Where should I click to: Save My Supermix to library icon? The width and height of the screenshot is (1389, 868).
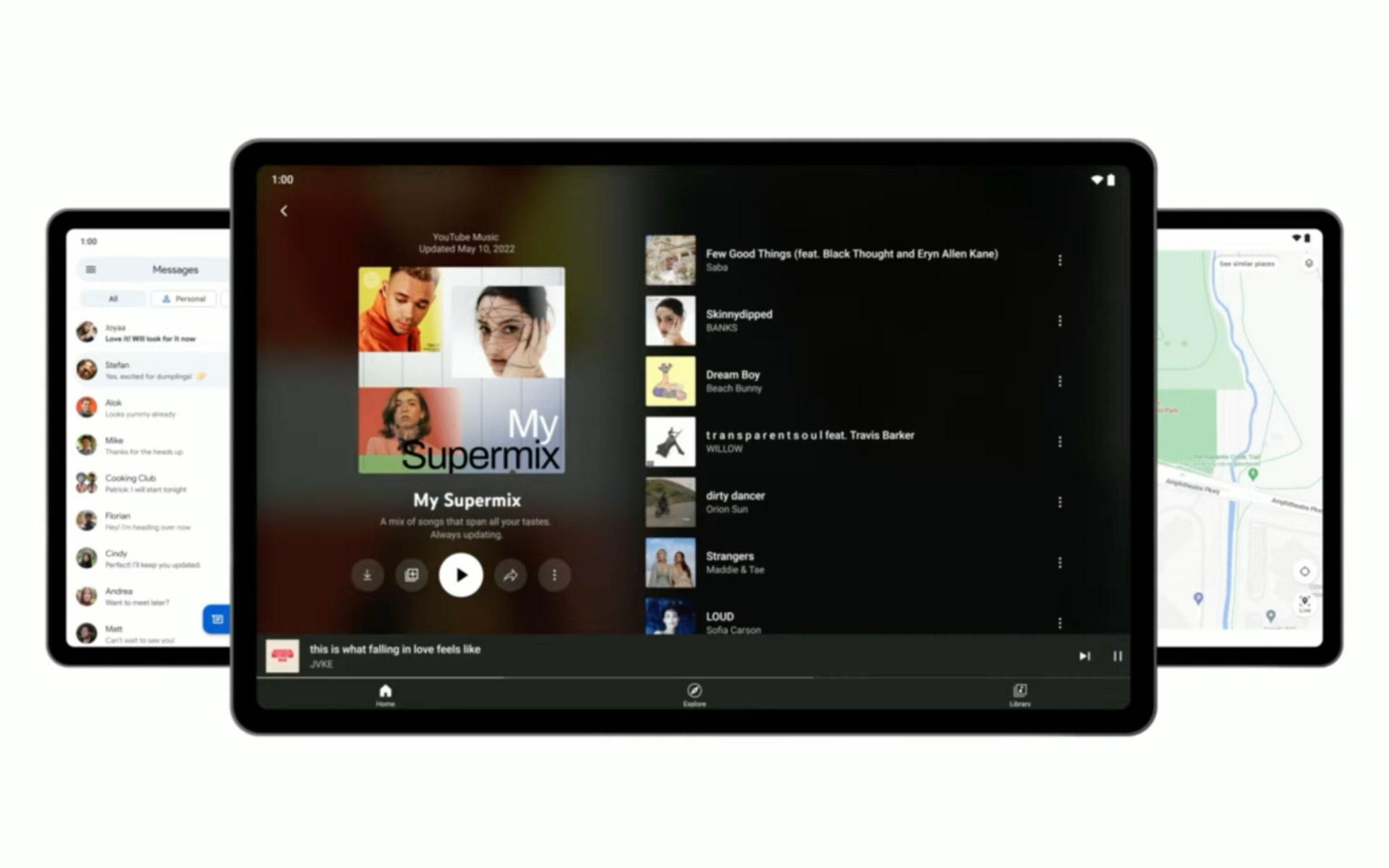tap(412, 575)
